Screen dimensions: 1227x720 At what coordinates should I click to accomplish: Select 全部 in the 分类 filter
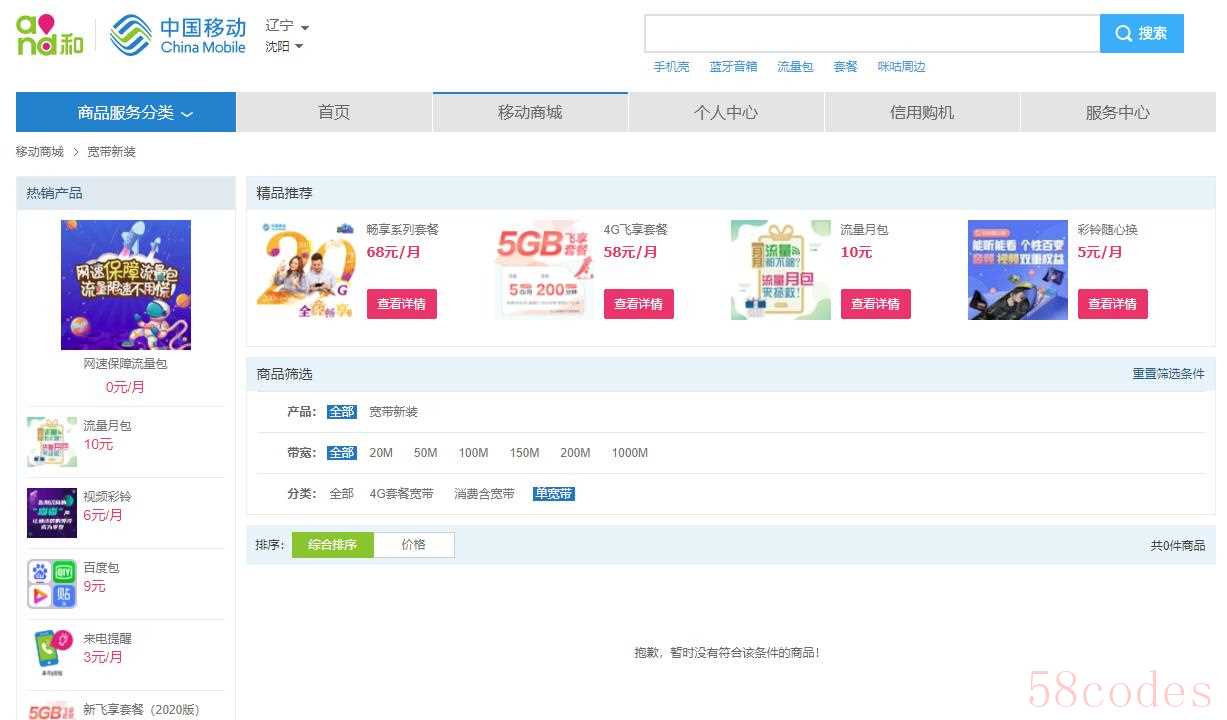(x=342, y=494)
